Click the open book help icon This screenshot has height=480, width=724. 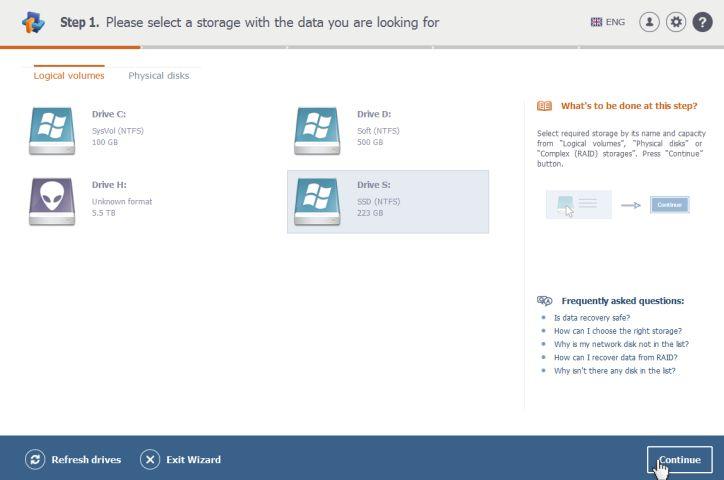[544, 106]
